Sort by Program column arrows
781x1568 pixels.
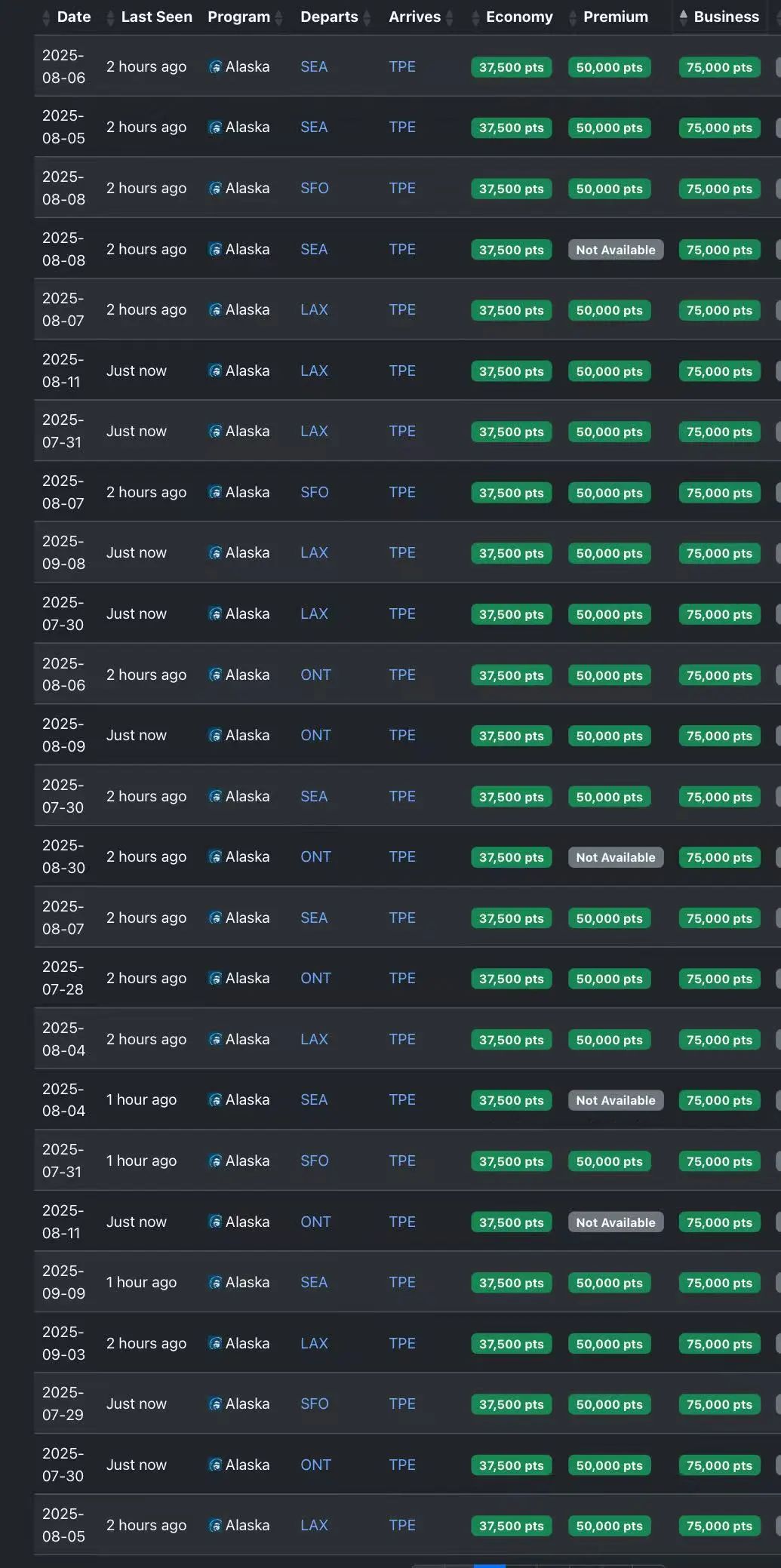click(278, 17)
